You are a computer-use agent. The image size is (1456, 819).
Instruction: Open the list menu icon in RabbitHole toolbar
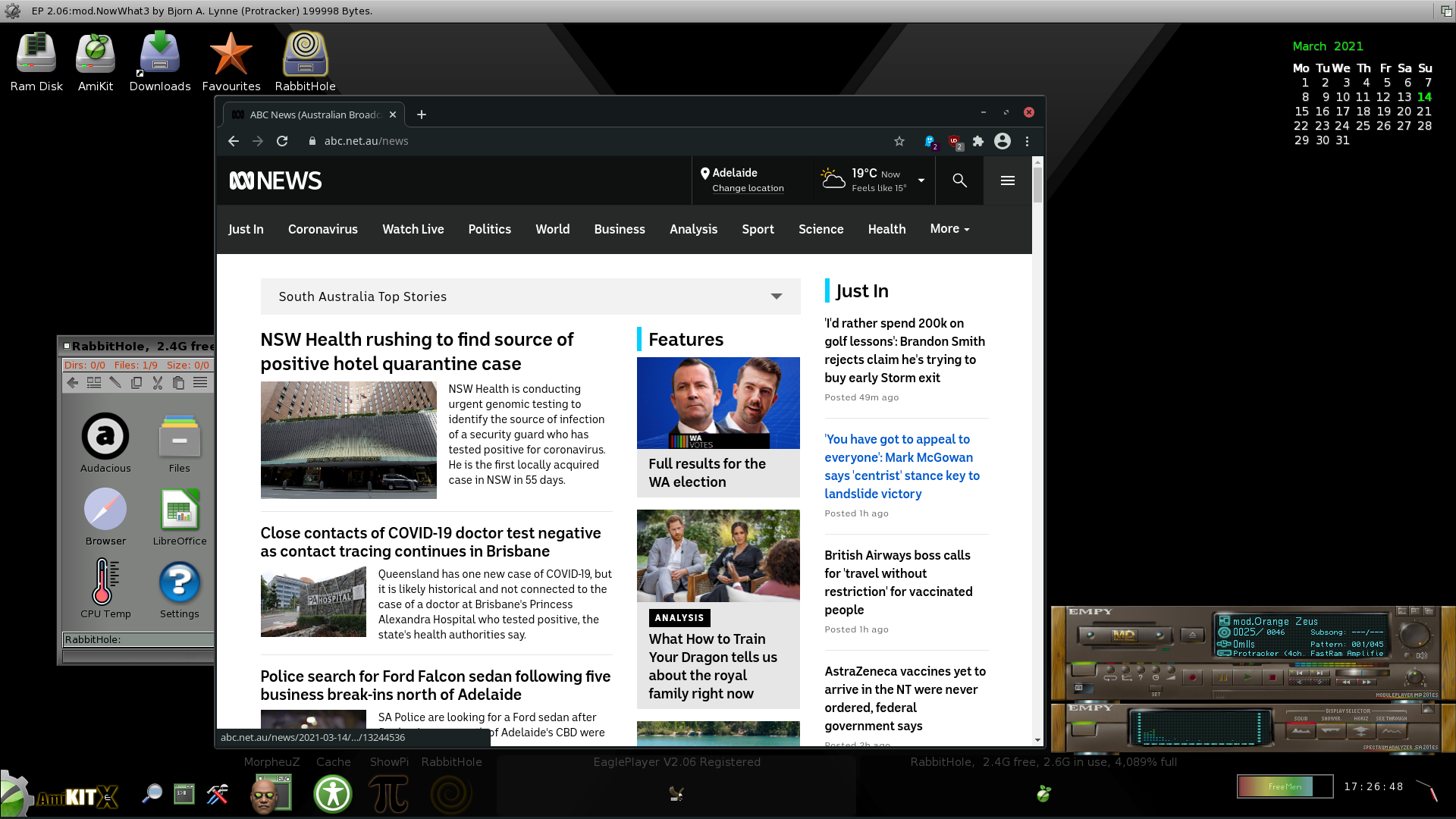(200, 383)
